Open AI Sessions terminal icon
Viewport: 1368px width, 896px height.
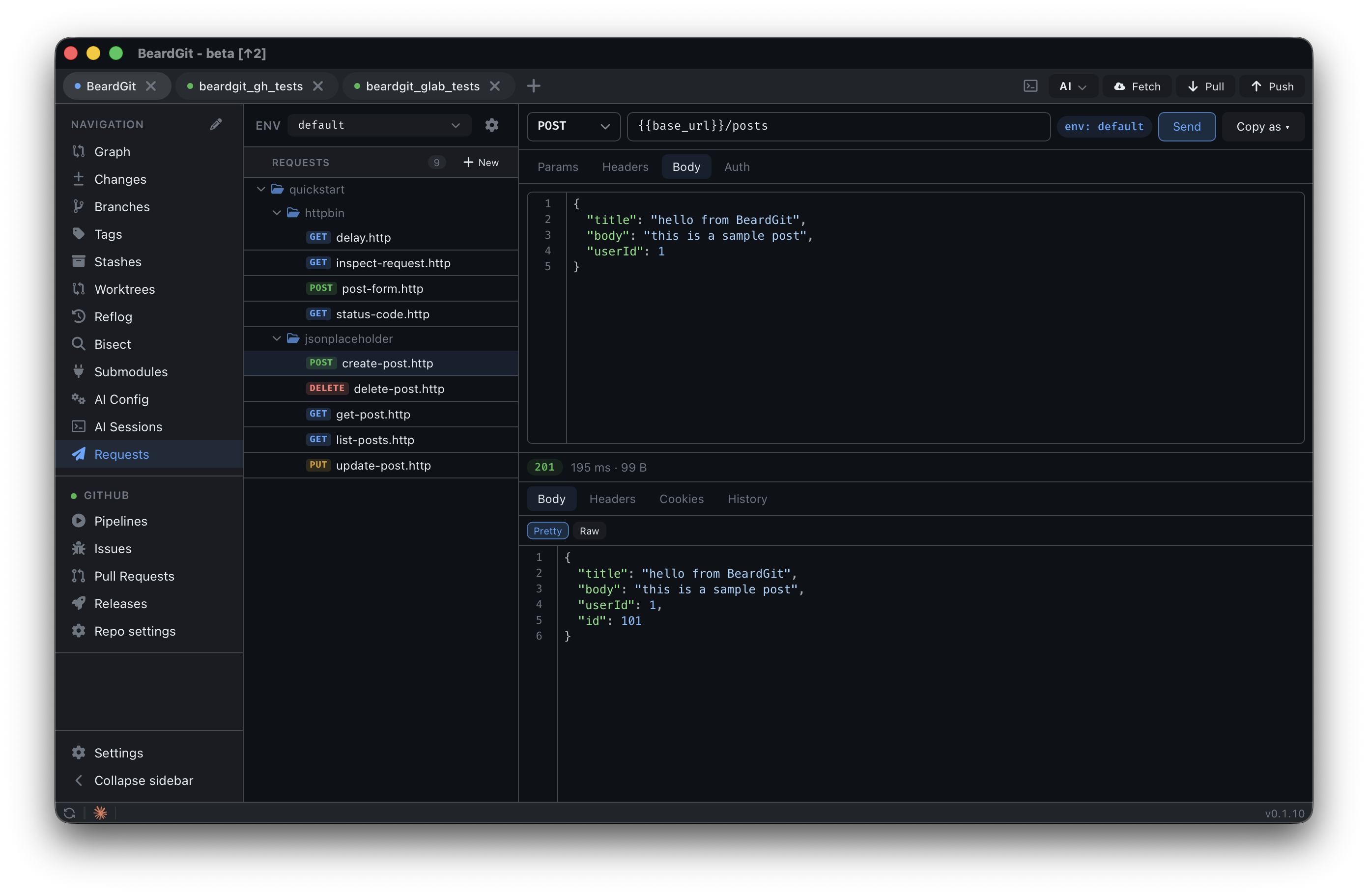(79, 426)
